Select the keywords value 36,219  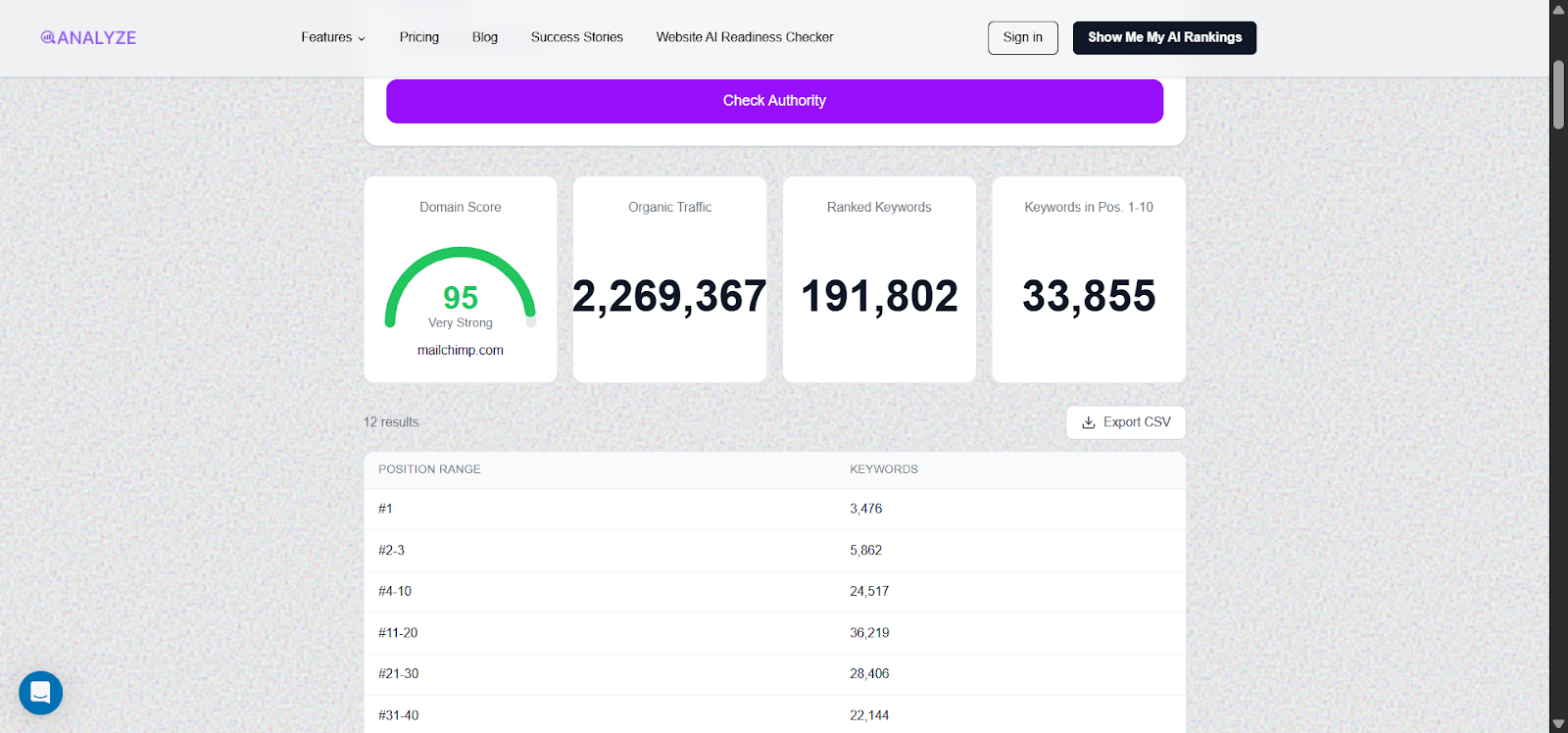pyautogui.click(x=869, y=633)
